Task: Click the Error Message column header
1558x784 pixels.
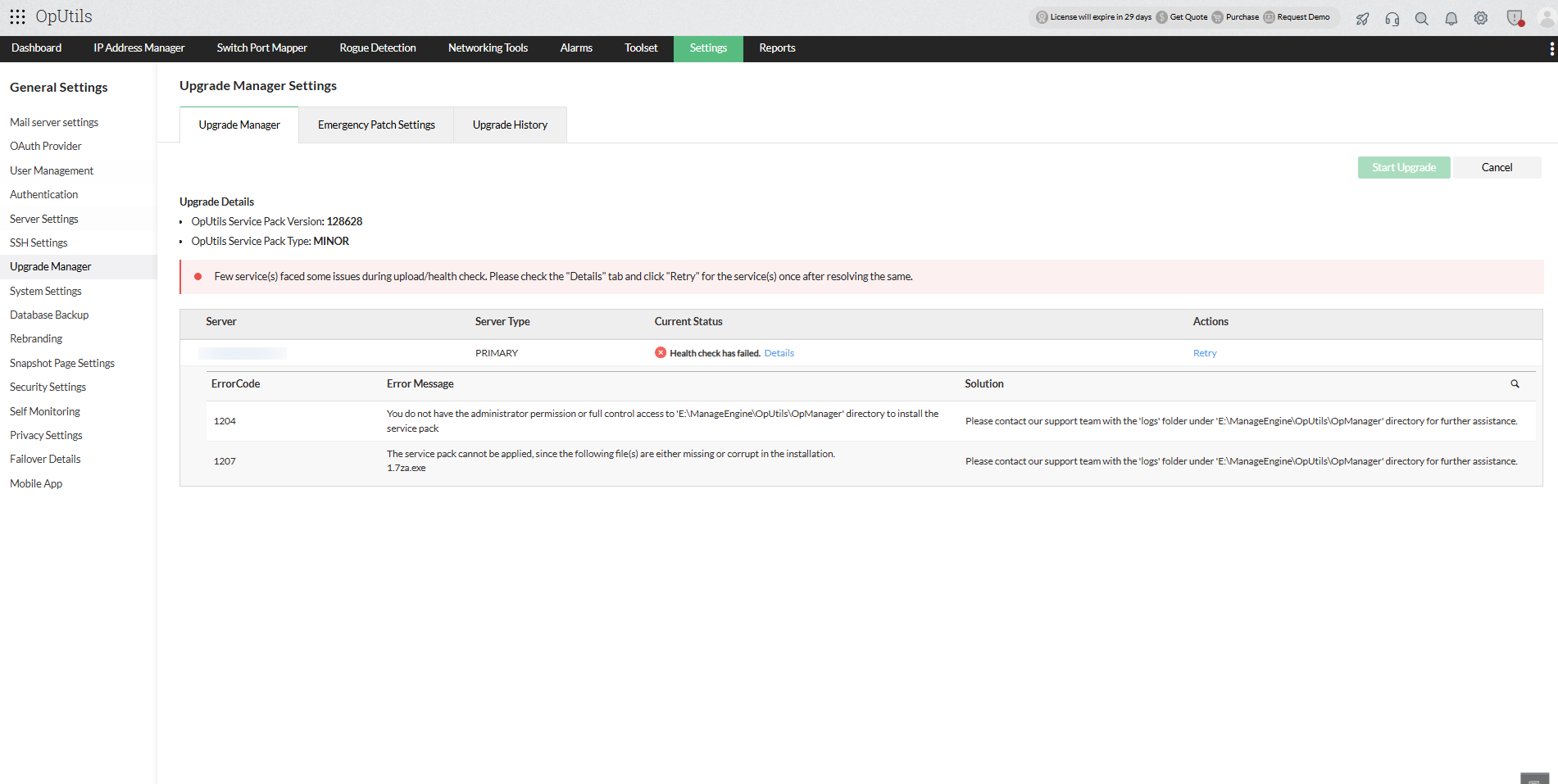Action: click(x=420, y=383)
